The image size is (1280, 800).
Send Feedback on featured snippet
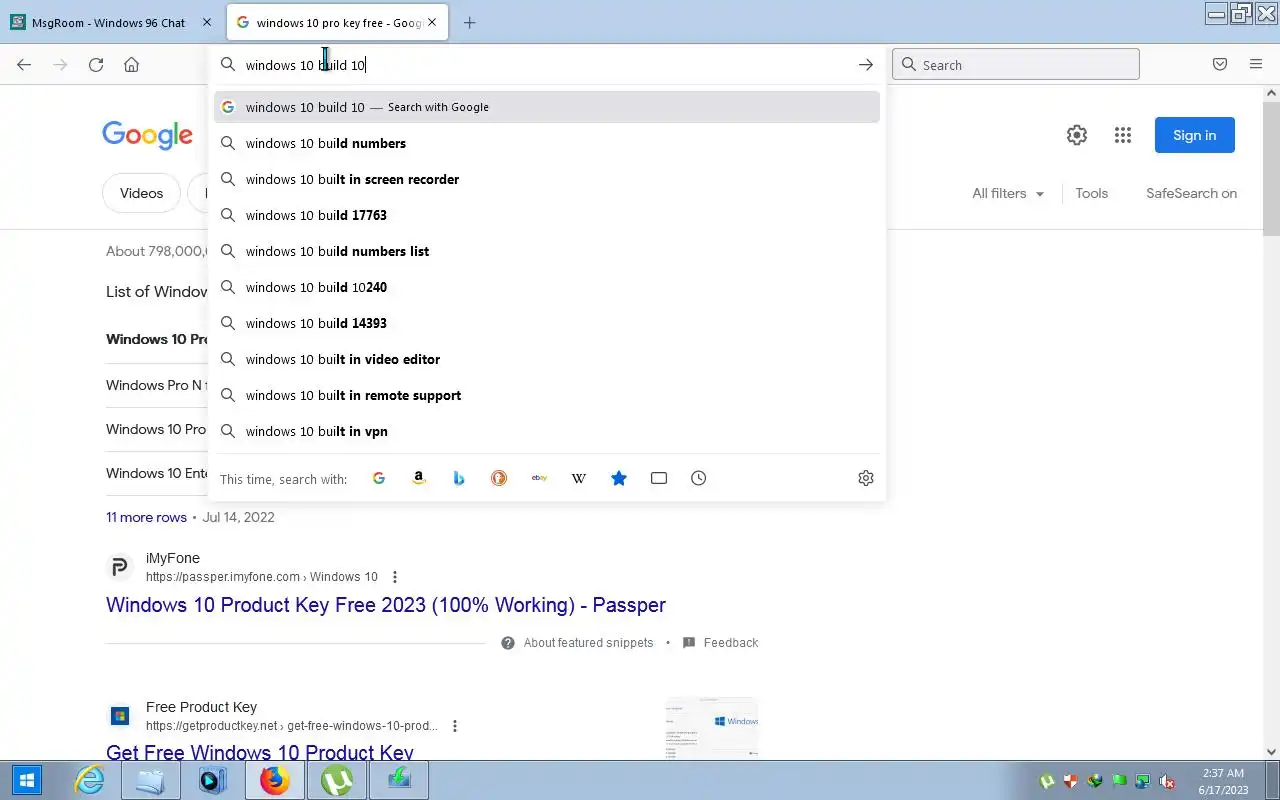(x=721, y=643)
